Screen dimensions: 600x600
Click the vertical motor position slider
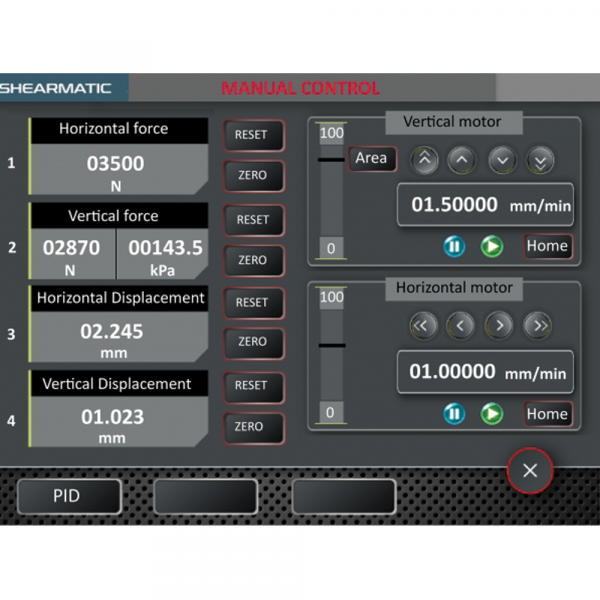click(330, 192)
